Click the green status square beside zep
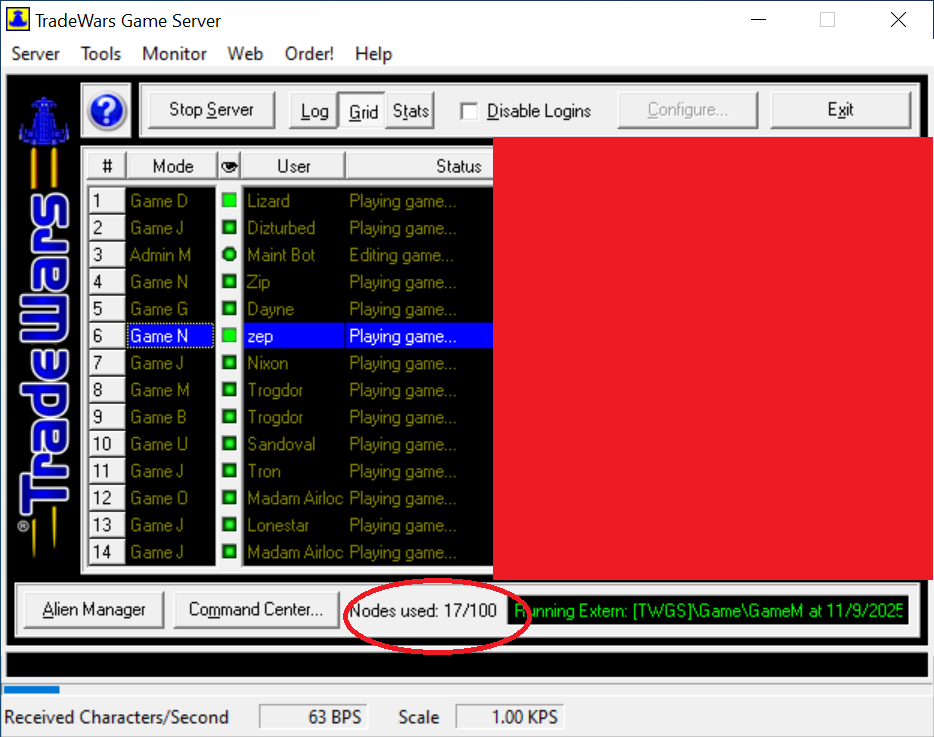 [x=230, y=336]
